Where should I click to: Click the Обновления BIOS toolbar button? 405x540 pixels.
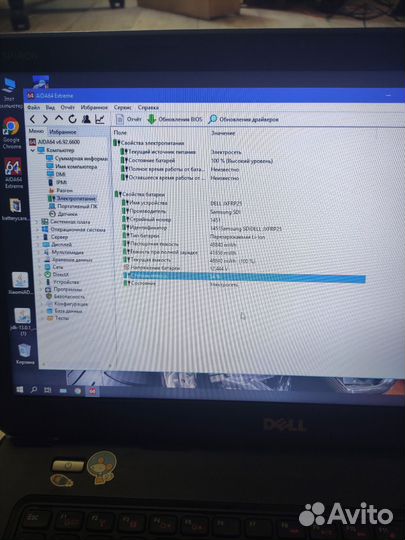[x=175, y=119]
